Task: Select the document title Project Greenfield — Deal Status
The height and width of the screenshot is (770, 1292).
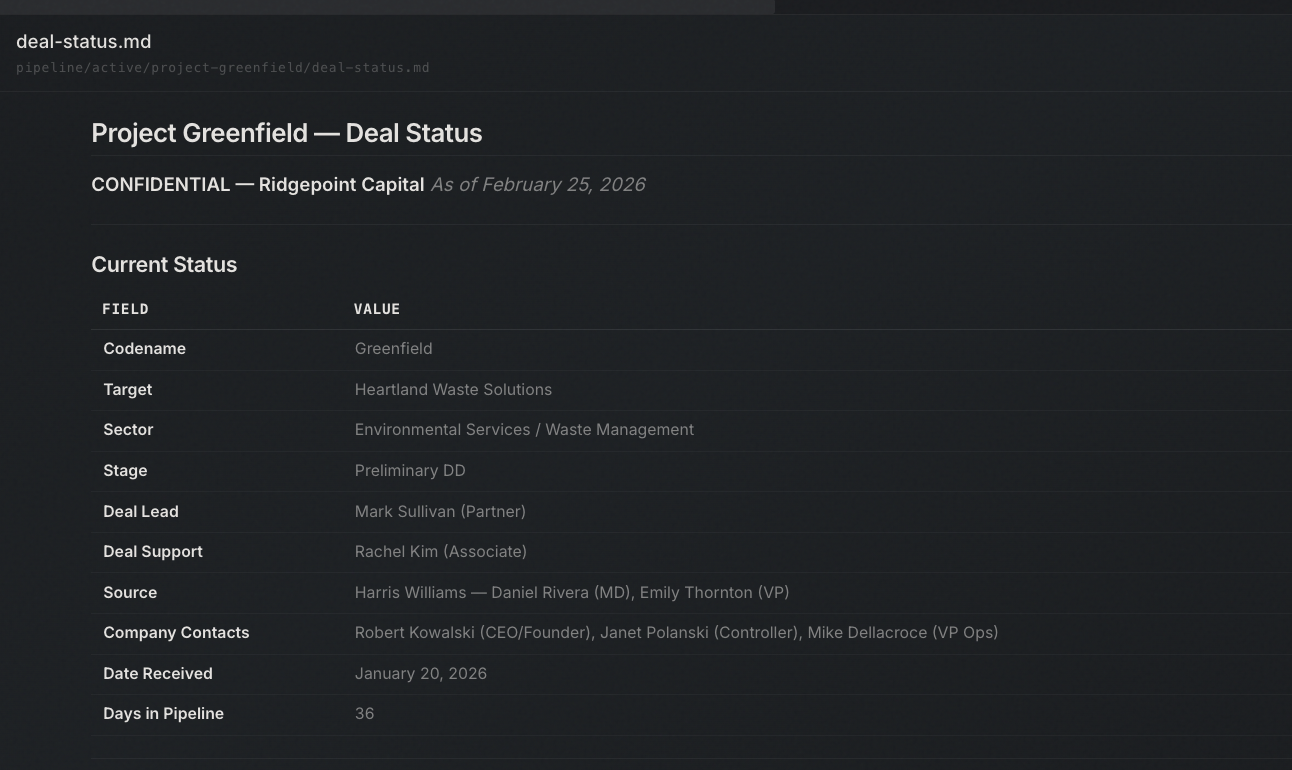Action: [287, 132]
